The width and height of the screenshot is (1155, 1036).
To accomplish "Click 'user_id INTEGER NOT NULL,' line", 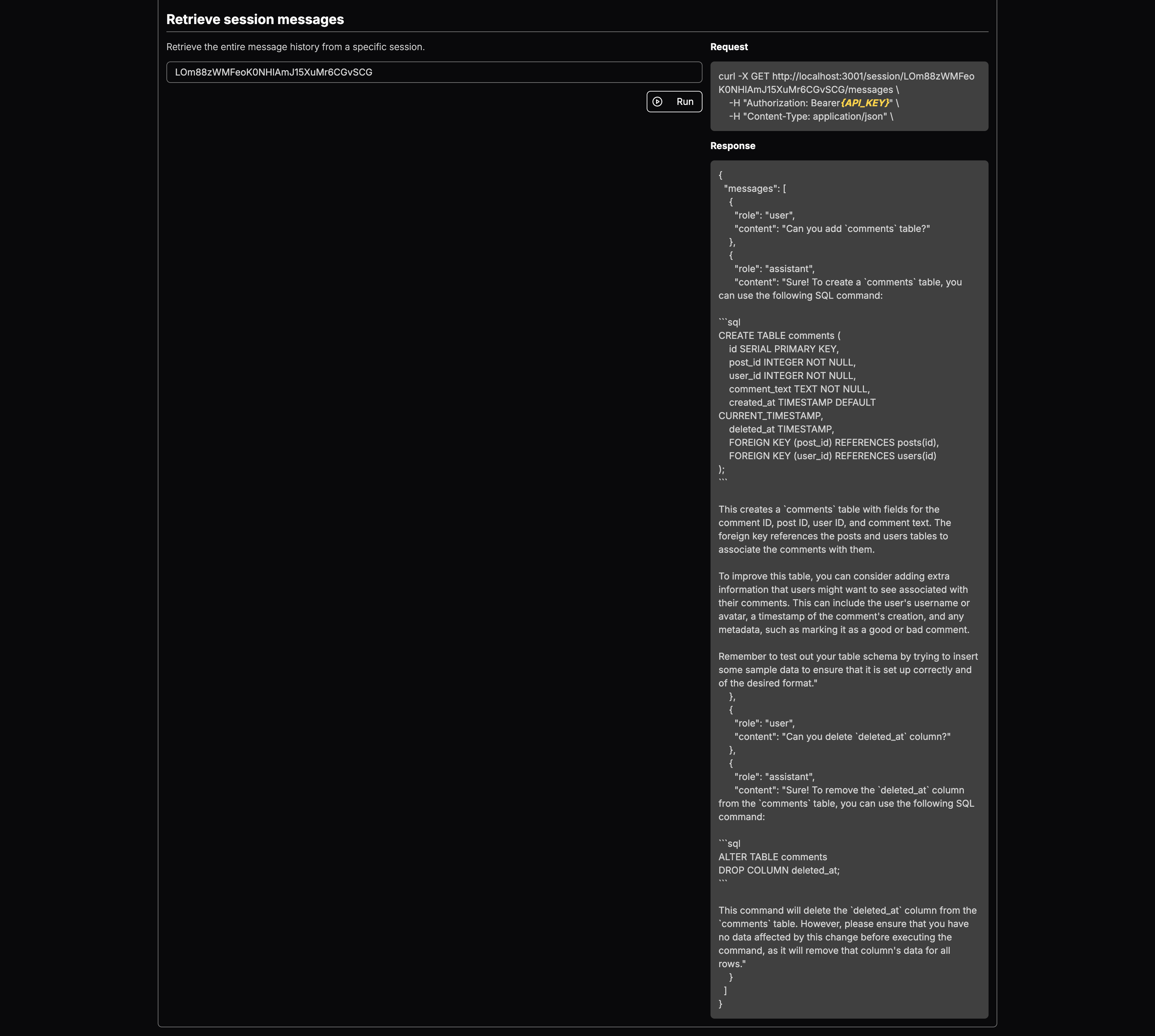I will pyautogui.click(x=792, y=376).
